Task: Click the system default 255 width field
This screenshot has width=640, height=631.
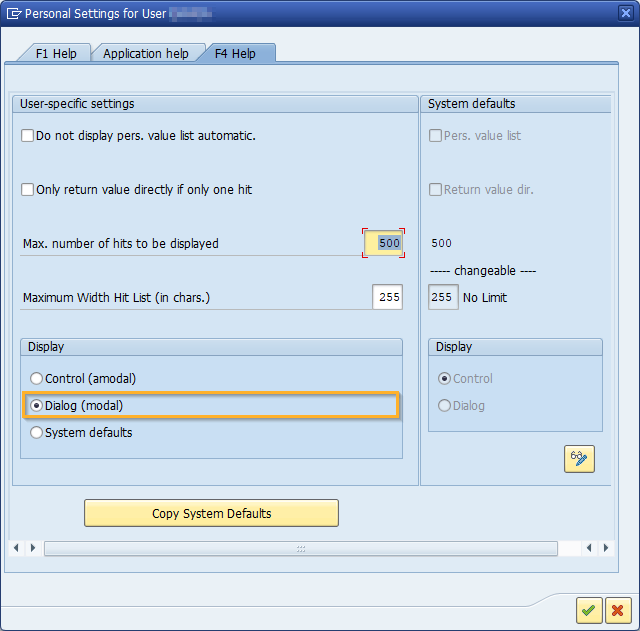Action: click(x=443, y=297)
